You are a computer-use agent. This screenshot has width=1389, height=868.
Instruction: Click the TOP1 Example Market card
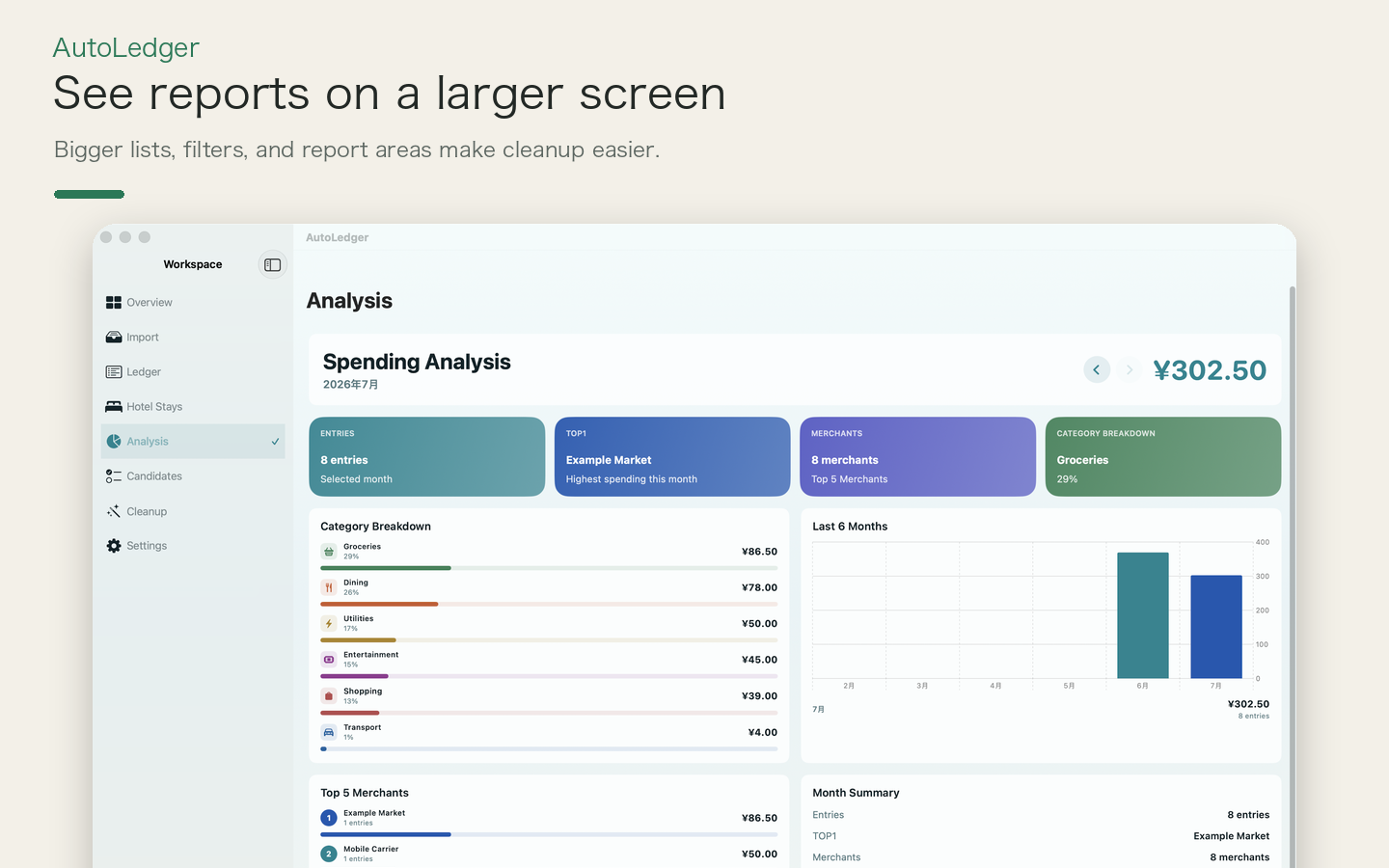click(672, 456)
